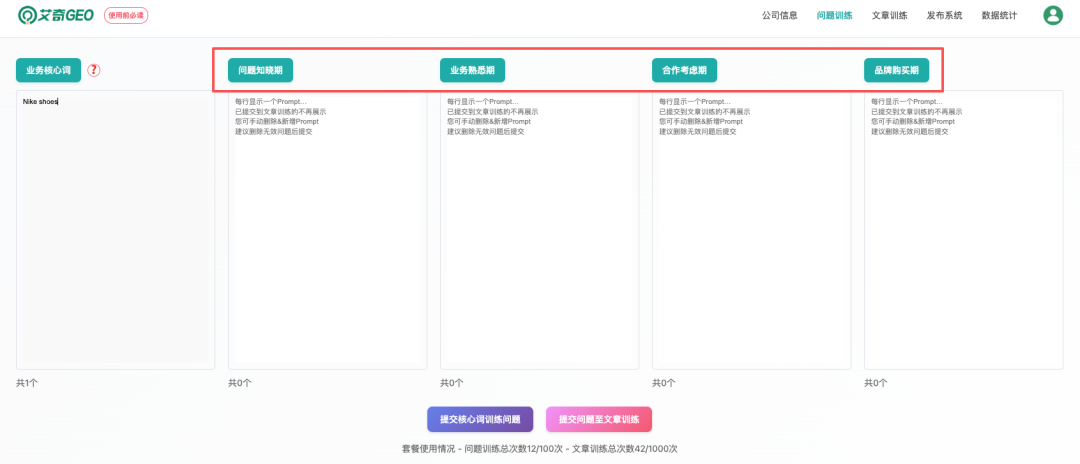Viewport: 1080px width, 464px height.
Task: Select the 问题训练 navigation tab
Action: pyautogui.click(x=834, y=16)
